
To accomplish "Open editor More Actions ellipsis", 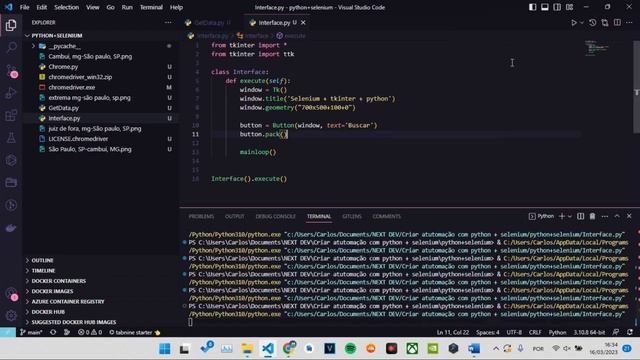I will (x=629, y=23).
